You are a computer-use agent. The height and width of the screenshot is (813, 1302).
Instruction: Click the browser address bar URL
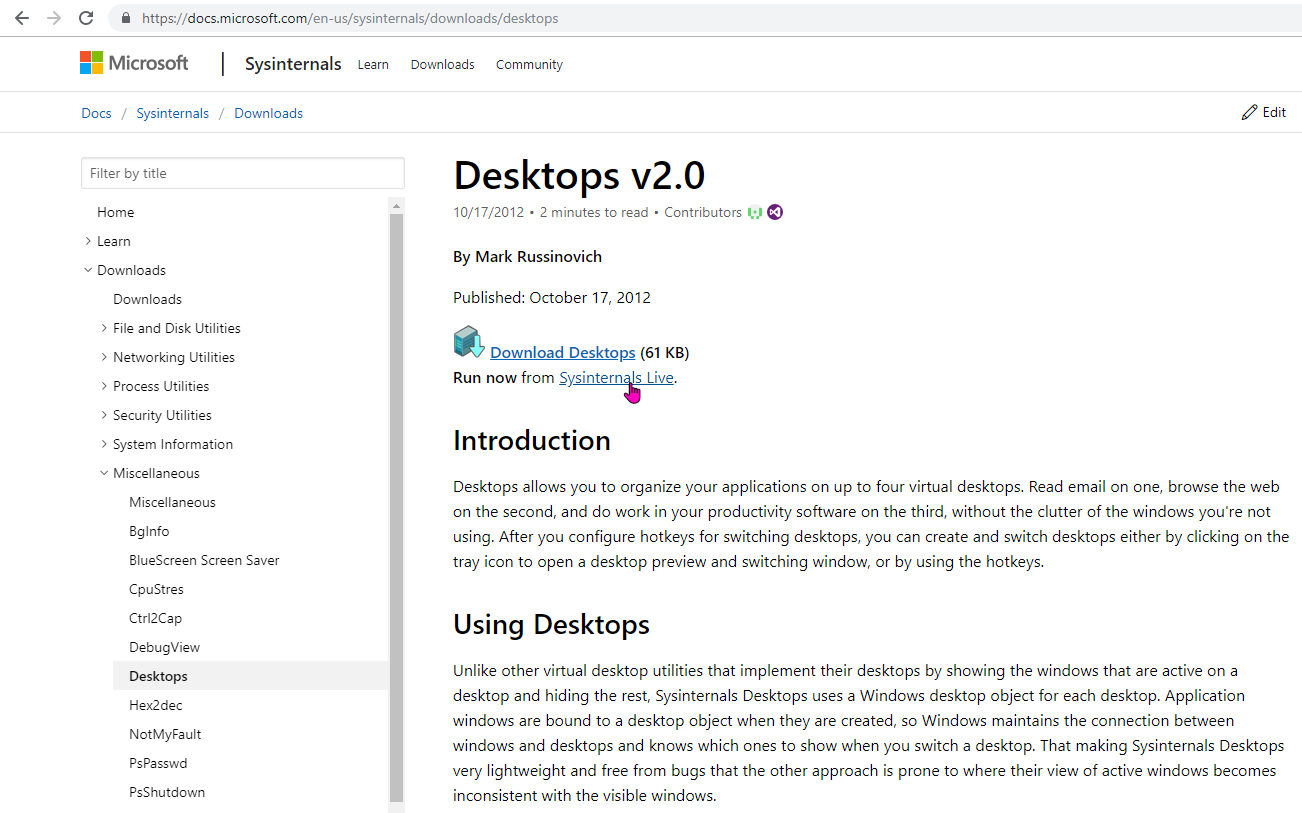tap(350, 18)
